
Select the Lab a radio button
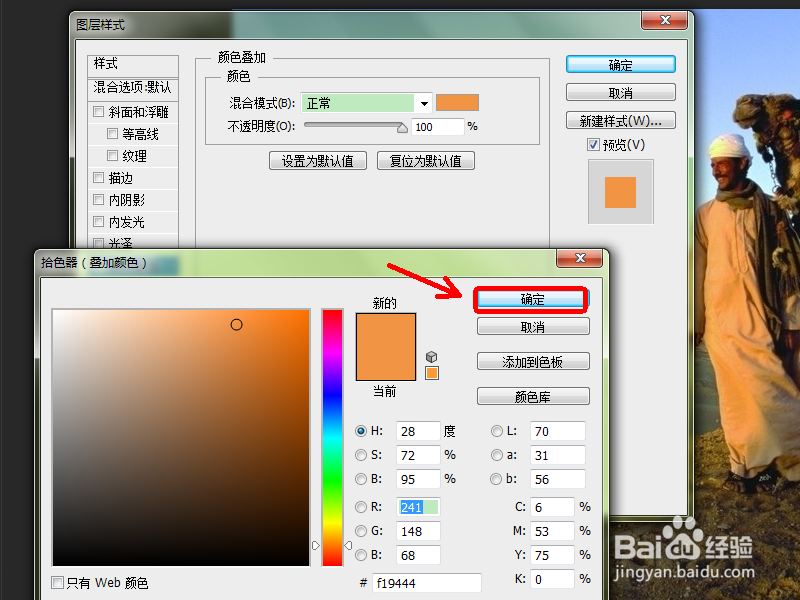496,455
